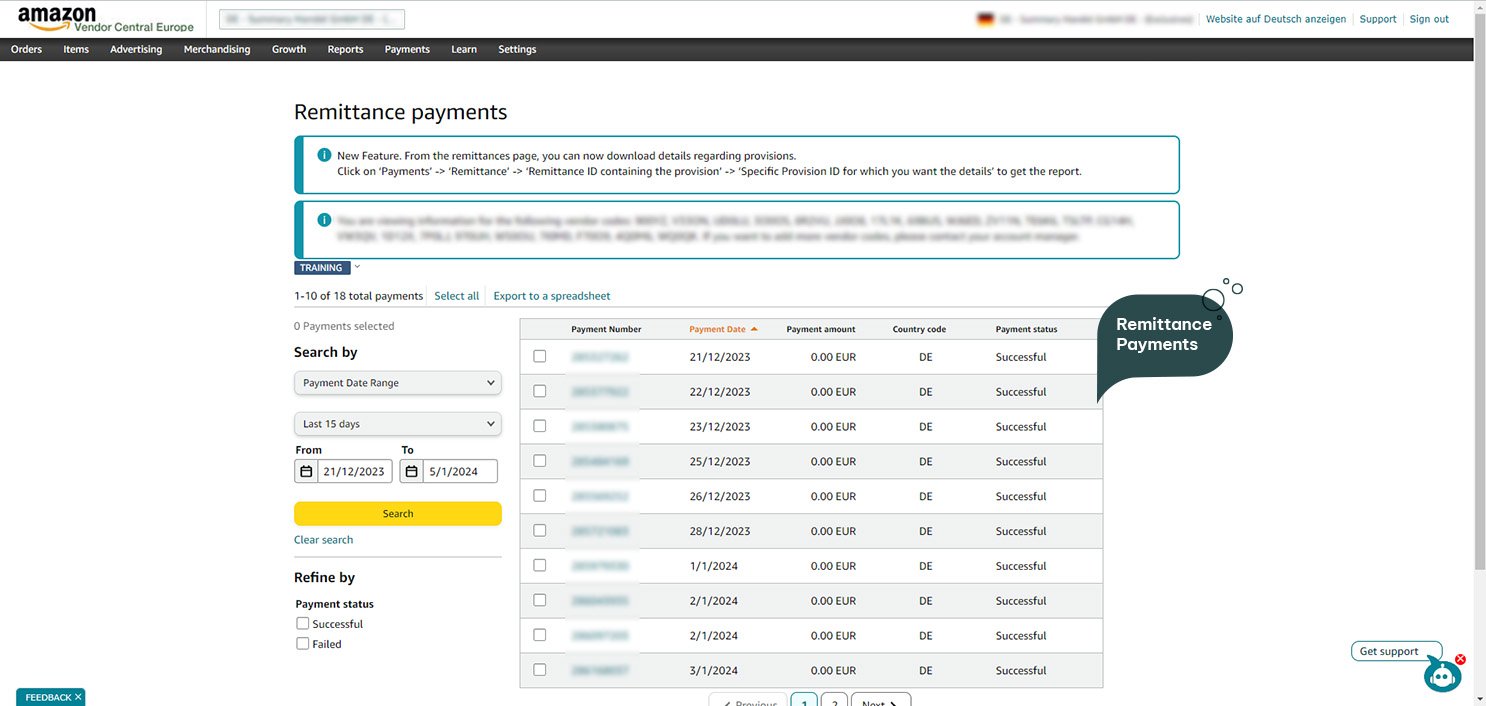Open the support chatbot robot icon

point(1441,676)
